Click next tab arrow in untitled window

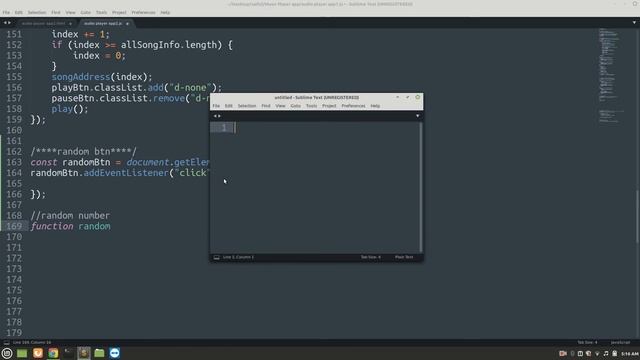pyautogui.click(x=220, y=116)
